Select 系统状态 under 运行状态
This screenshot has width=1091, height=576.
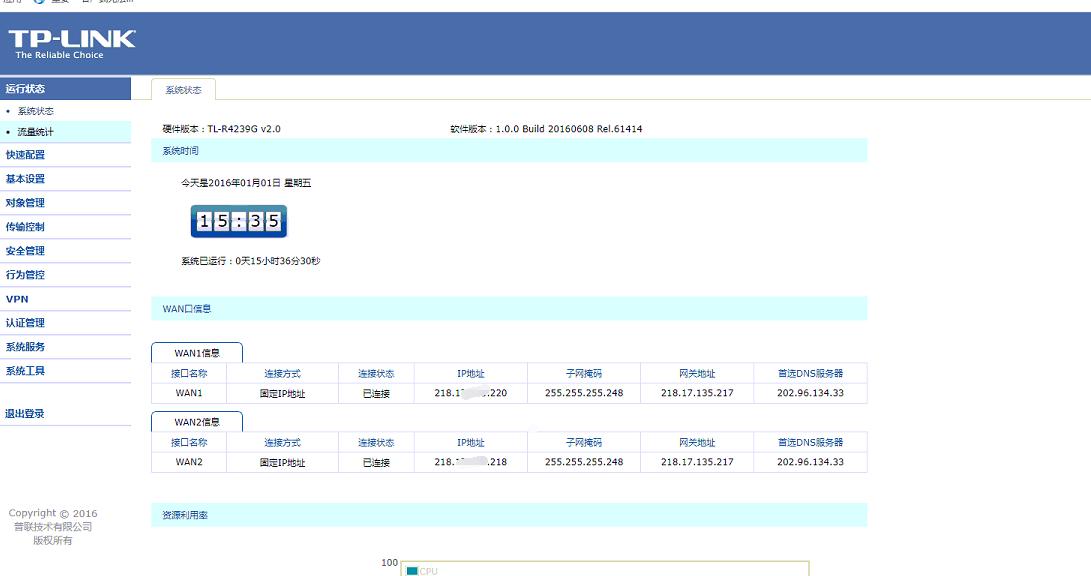click(x=40, y=111)
